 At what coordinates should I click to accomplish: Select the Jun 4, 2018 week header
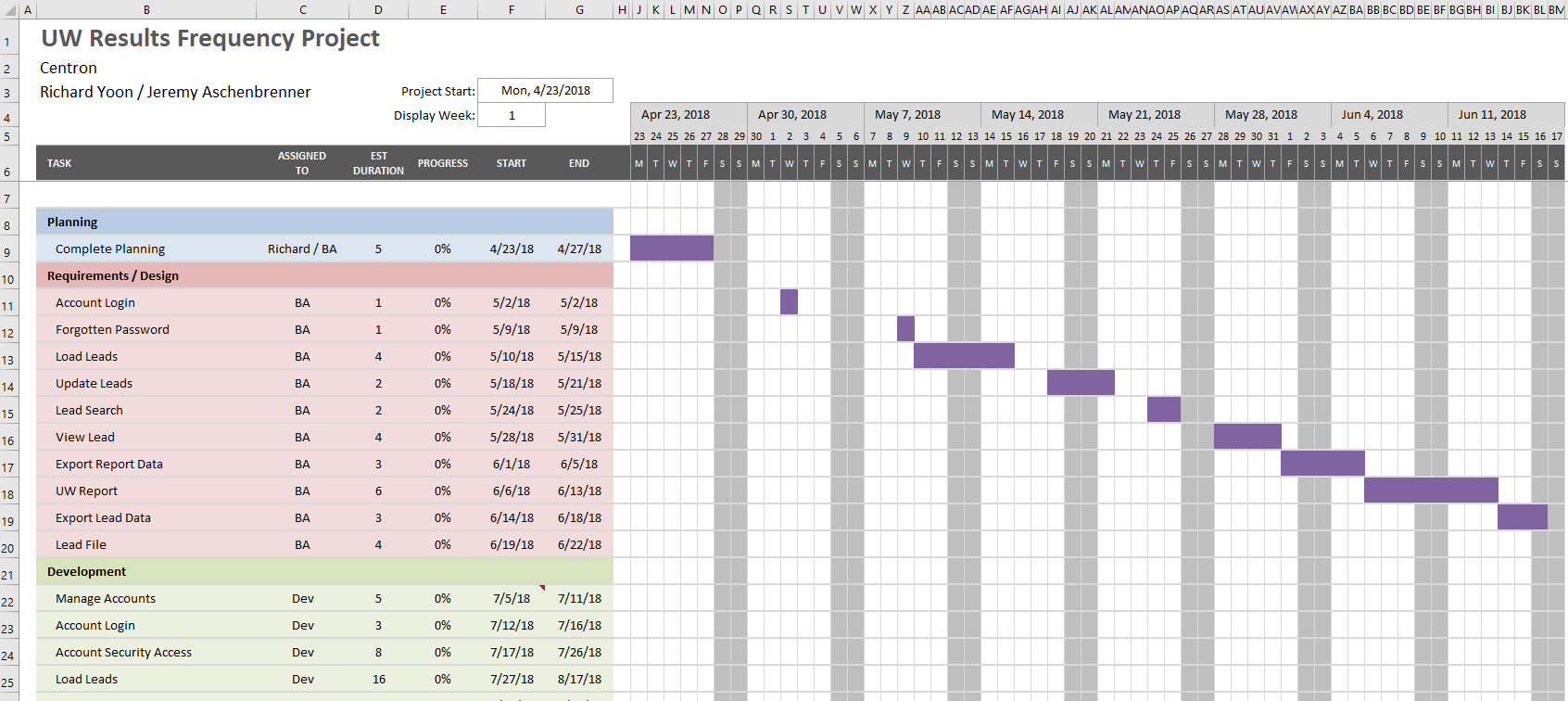pyautogui.click(x=1389, y=115)
